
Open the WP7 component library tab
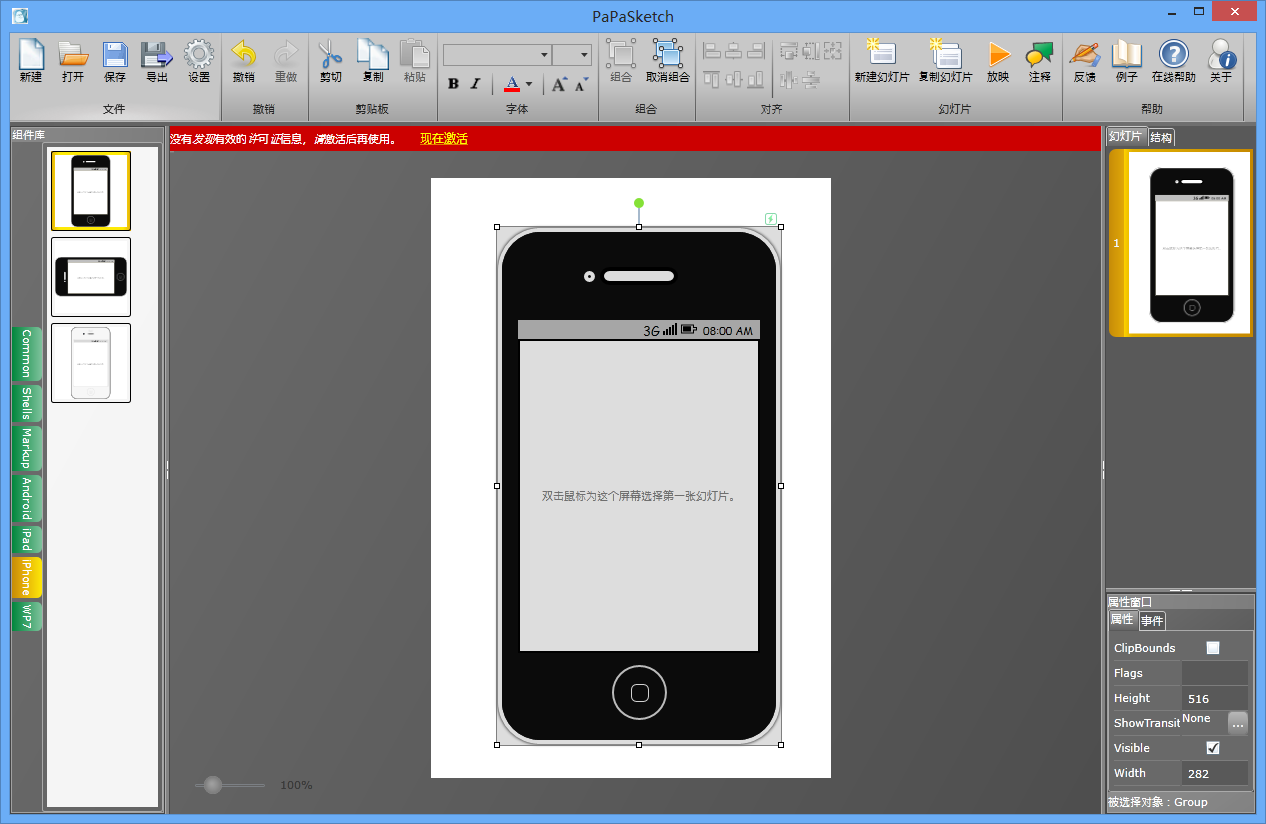tap(27, 616)
